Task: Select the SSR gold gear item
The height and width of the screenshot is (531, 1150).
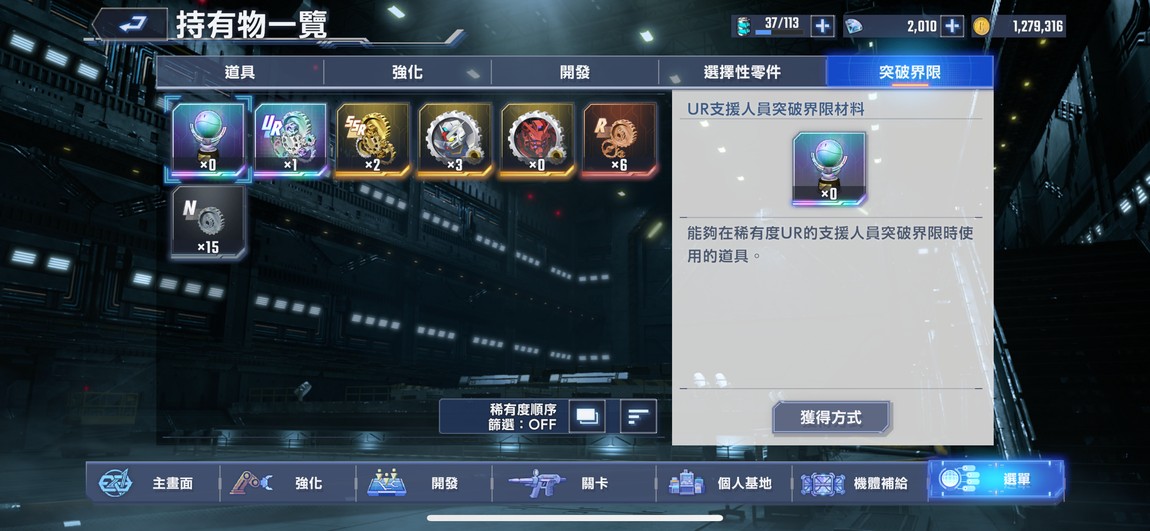Action: click(373, 140)
